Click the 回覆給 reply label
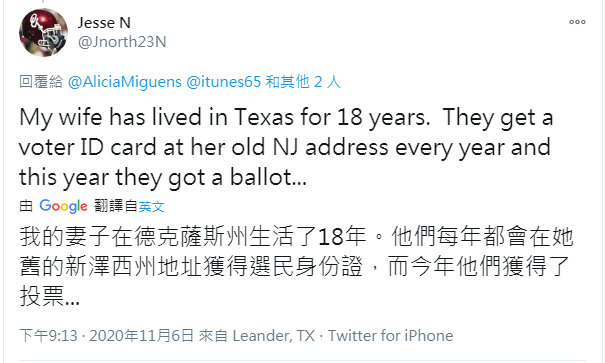The width and height of the screenshot is (605, 363). click(41, 82)
